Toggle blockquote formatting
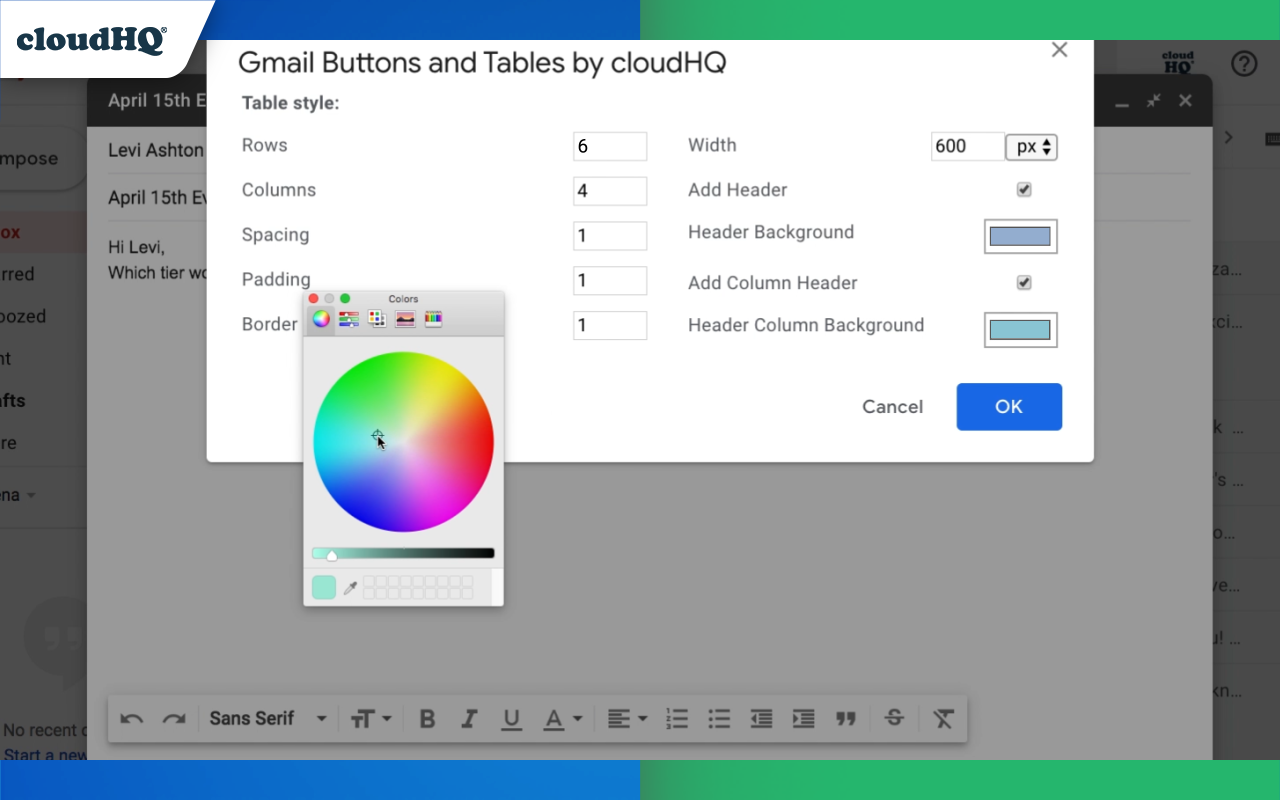 point(845,718)
